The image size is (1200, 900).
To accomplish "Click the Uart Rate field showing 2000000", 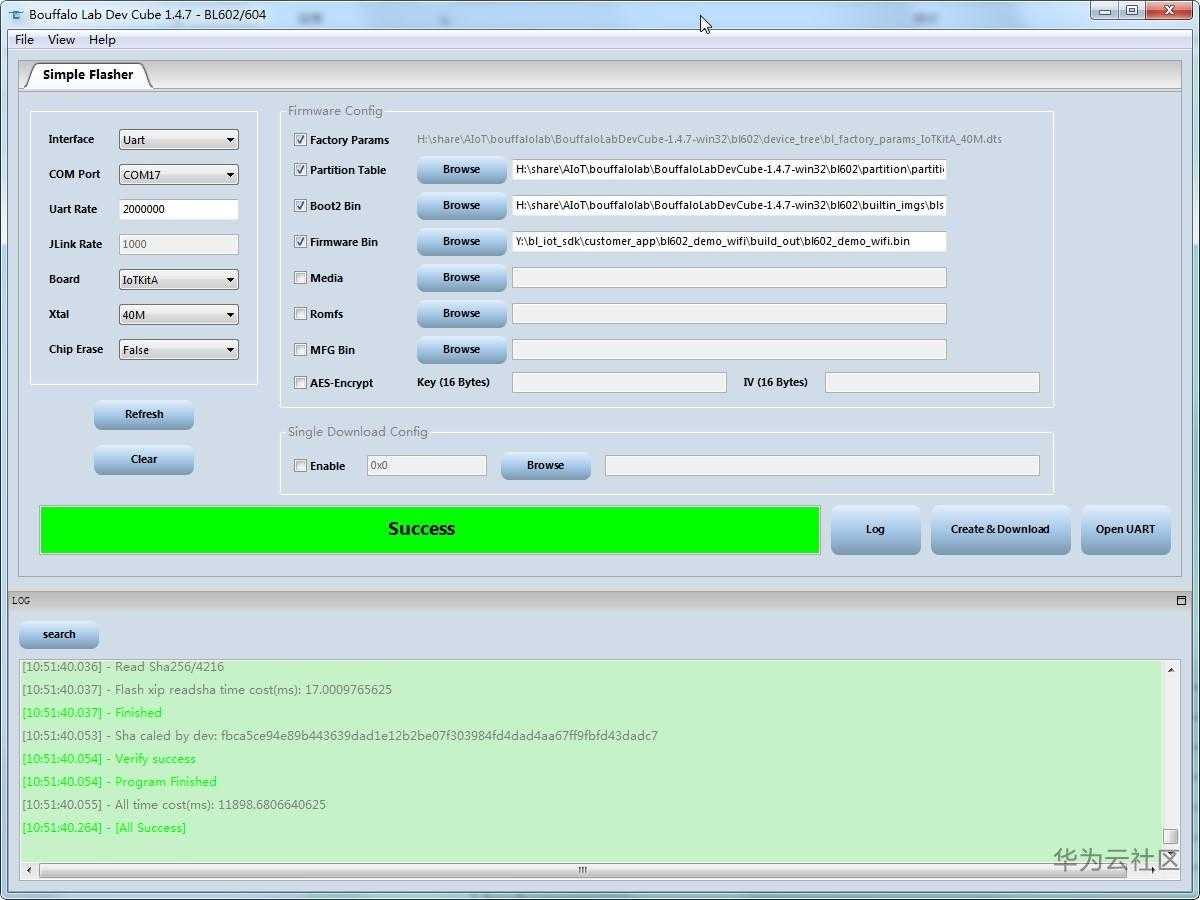I will pos(179,210).
